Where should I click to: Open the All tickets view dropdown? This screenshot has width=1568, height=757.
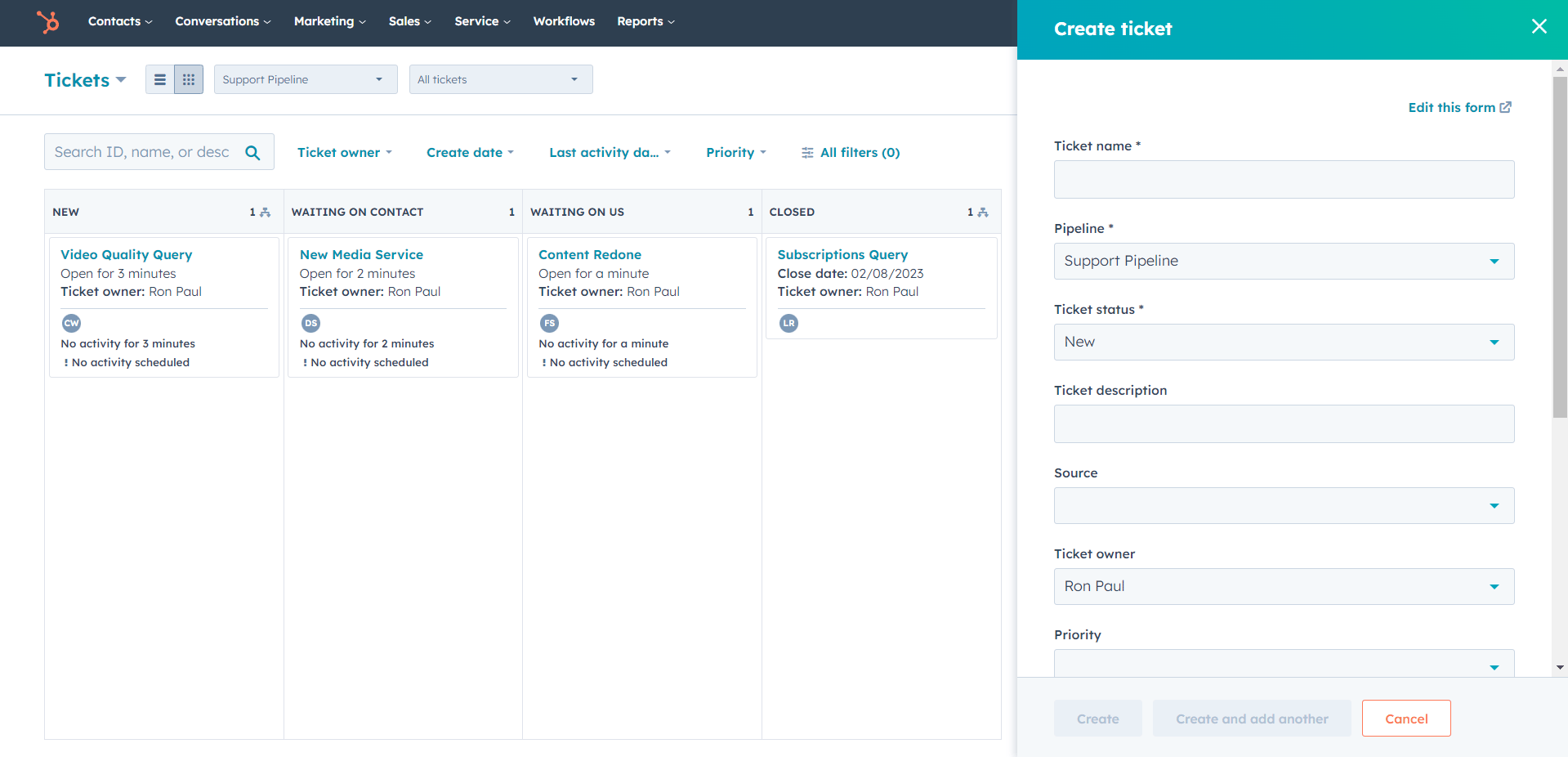point(501,79)
